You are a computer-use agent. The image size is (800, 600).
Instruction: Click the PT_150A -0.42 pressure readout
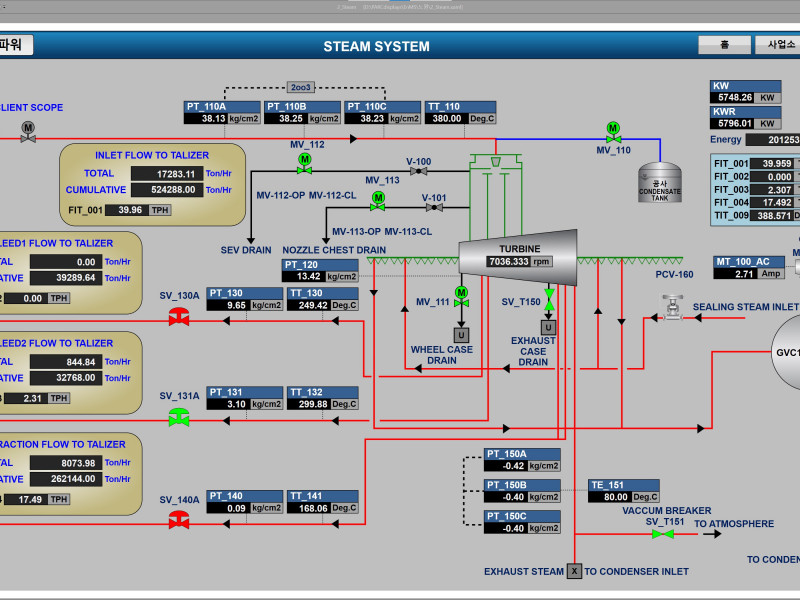[x=522, y=460]
